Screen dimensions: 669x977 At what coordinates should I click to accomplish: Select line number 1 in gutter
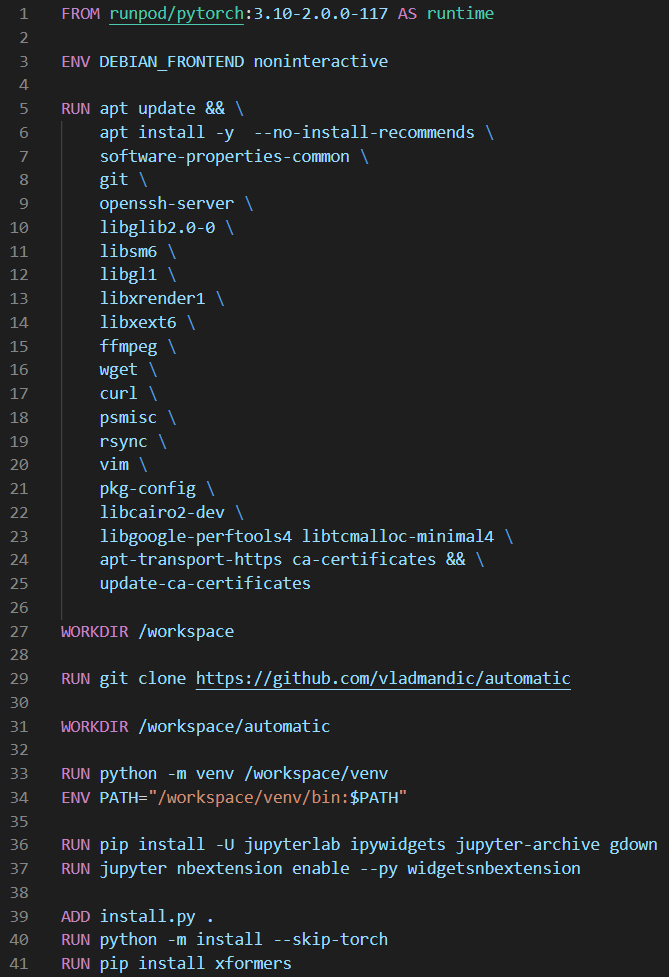[x=24, y=14]
